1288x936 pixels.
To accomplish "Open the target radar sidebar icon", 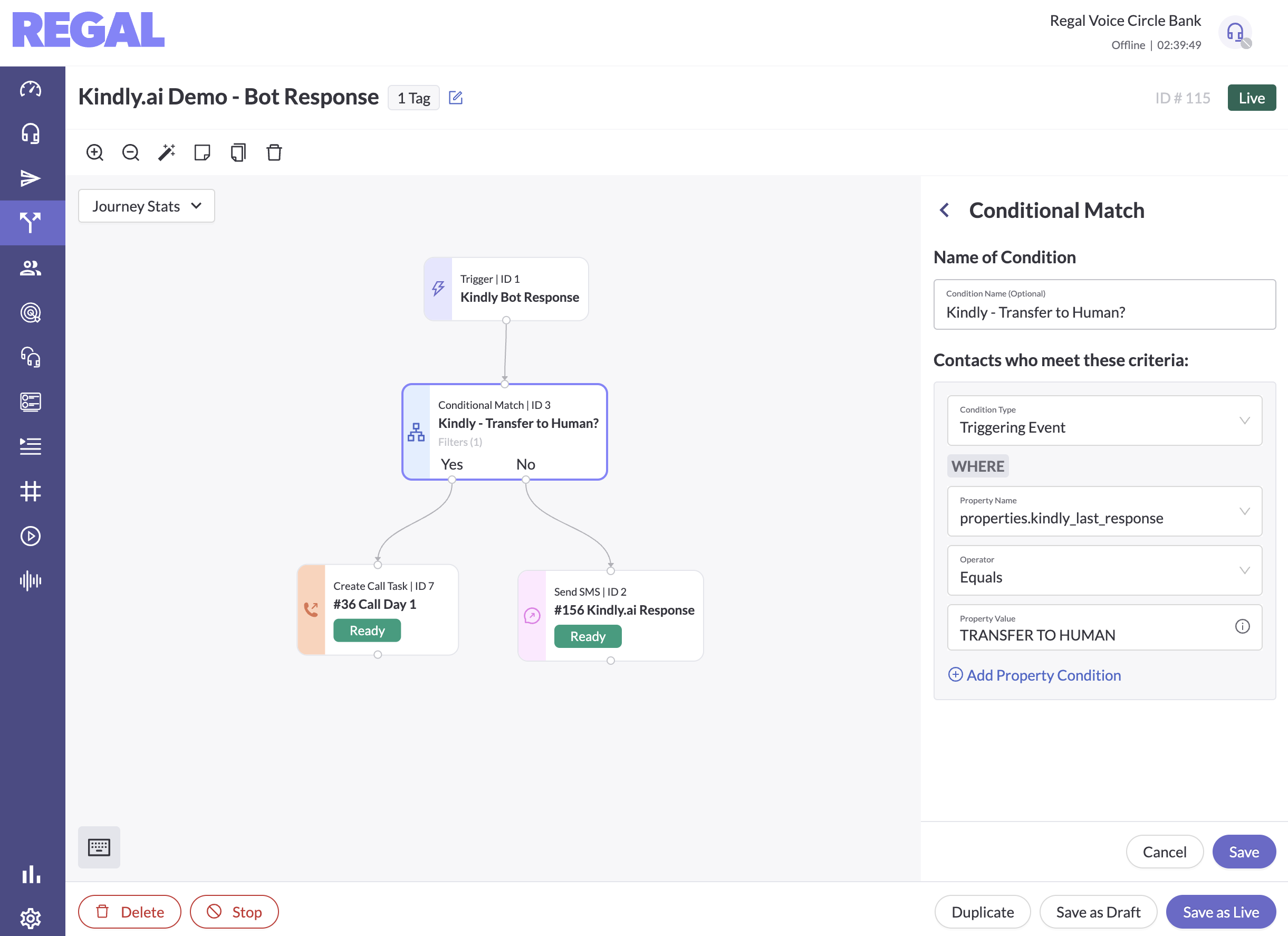I will [31, 312].
